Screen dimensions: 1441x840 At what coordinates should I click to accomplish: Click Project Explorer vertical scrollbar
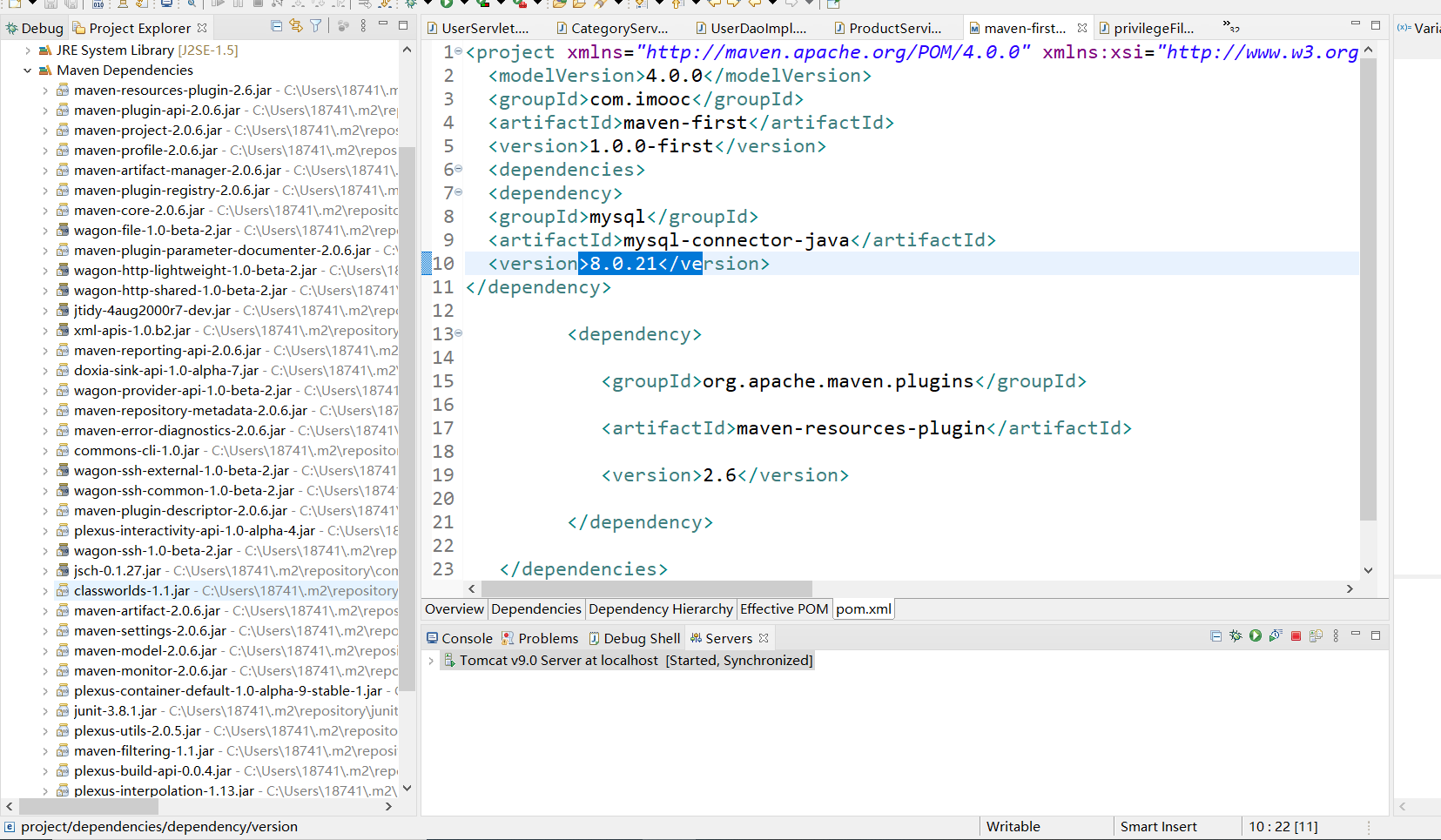[x=407, y=418]
